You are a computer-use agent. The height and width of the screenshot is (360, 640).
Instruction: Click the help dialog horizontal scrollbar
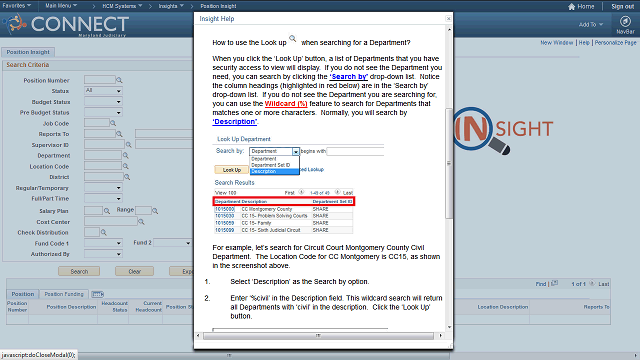coord(318,336)
